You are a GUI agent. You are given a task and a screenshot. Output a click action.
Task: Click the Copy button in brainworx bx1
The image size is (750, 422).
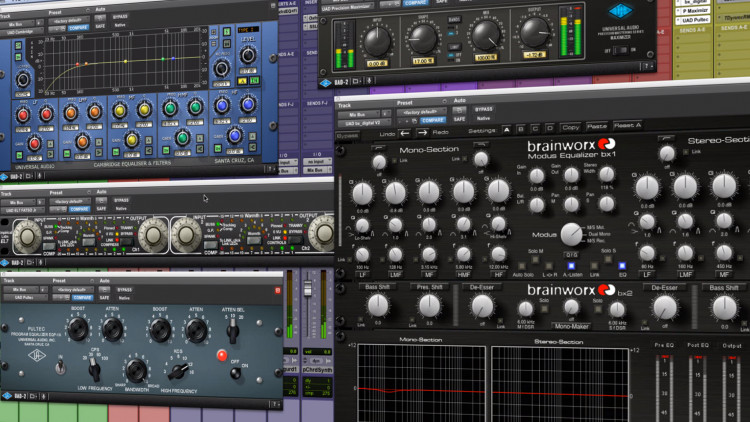click(x=571, y=127)
